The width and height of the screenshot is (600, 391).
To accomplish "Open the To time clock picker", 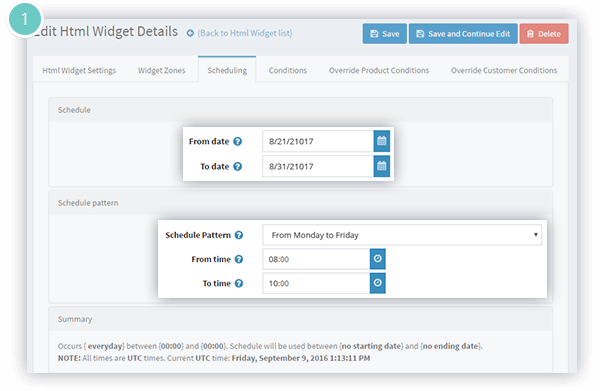I will tap(377, 283).
